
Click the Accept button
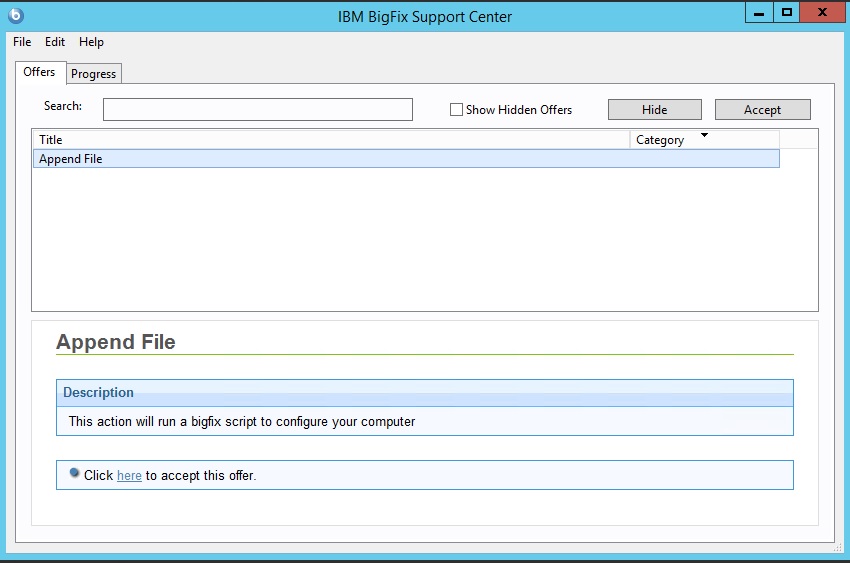pyautogui.click(x=762, y=109)
